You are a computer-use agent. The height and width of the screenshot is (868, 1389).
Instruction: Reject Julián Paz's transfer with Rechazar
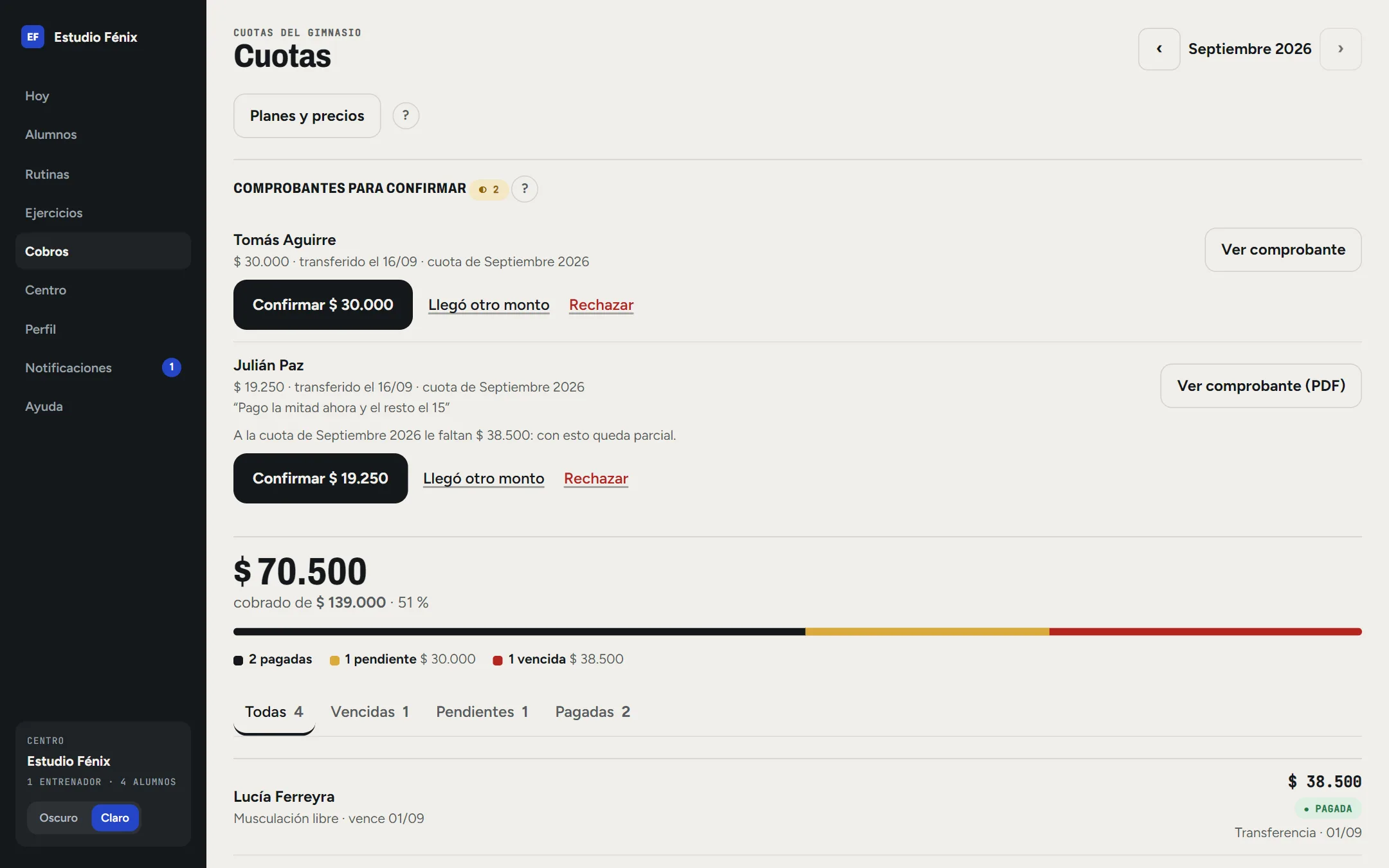596,478
